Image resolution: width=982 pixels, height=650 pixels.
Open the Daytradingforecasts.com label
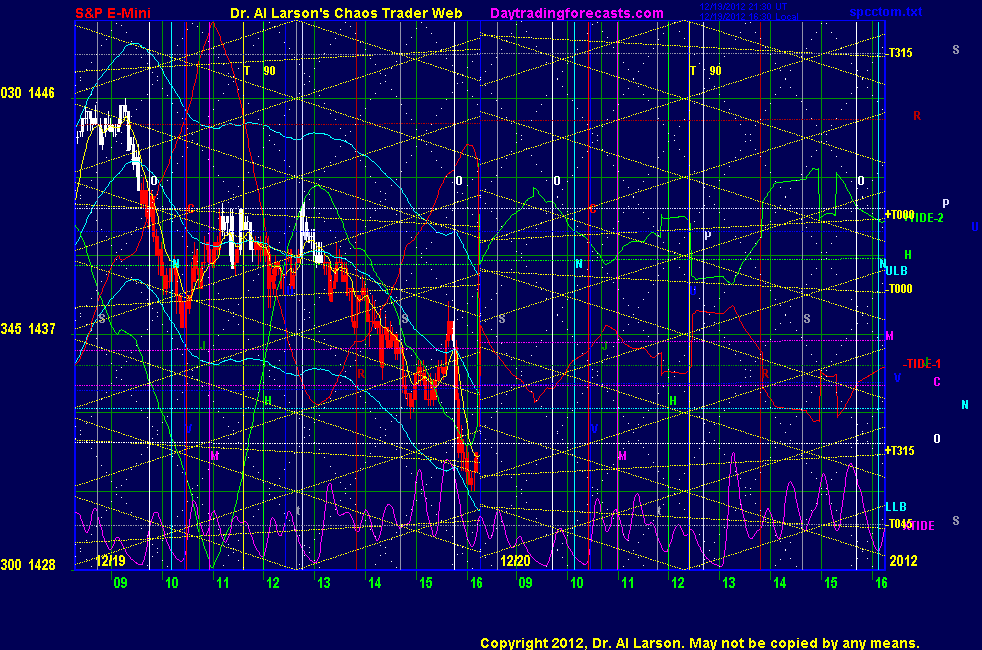point(577,13)
